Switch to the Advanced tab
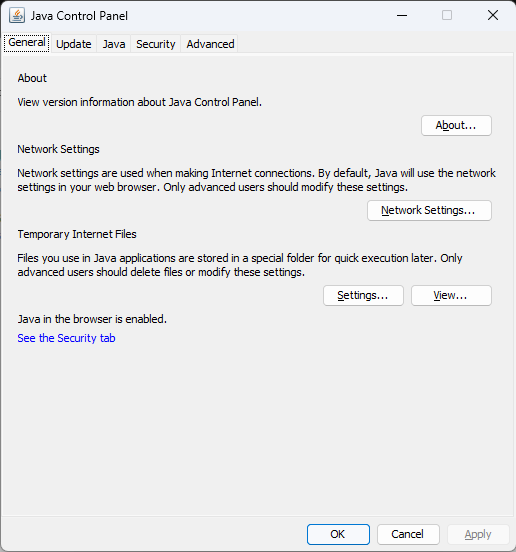This screenshot has height=552, width=516. coord(210,44)
